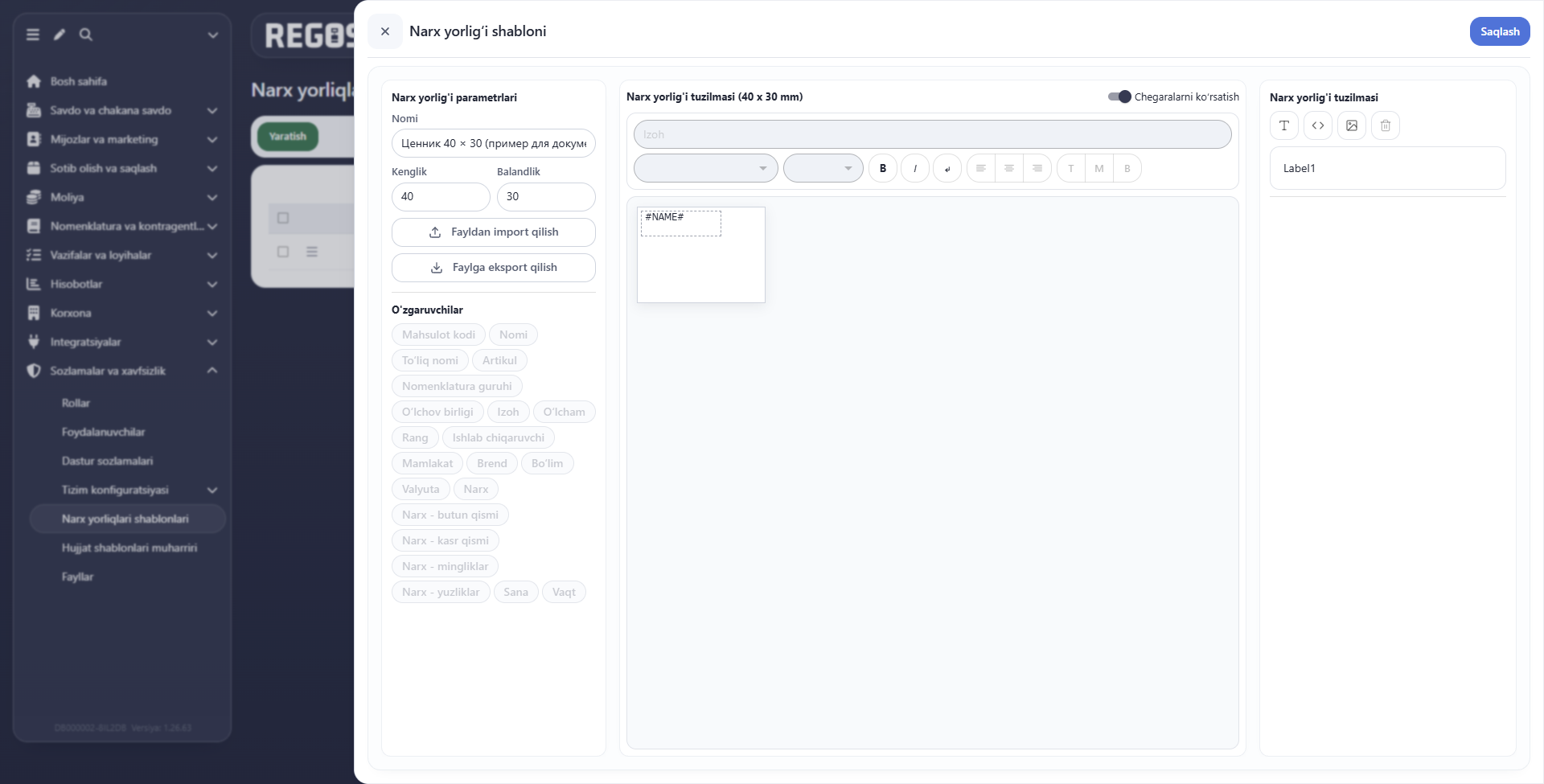Click Fayldan import qilish button

point(494,232)
